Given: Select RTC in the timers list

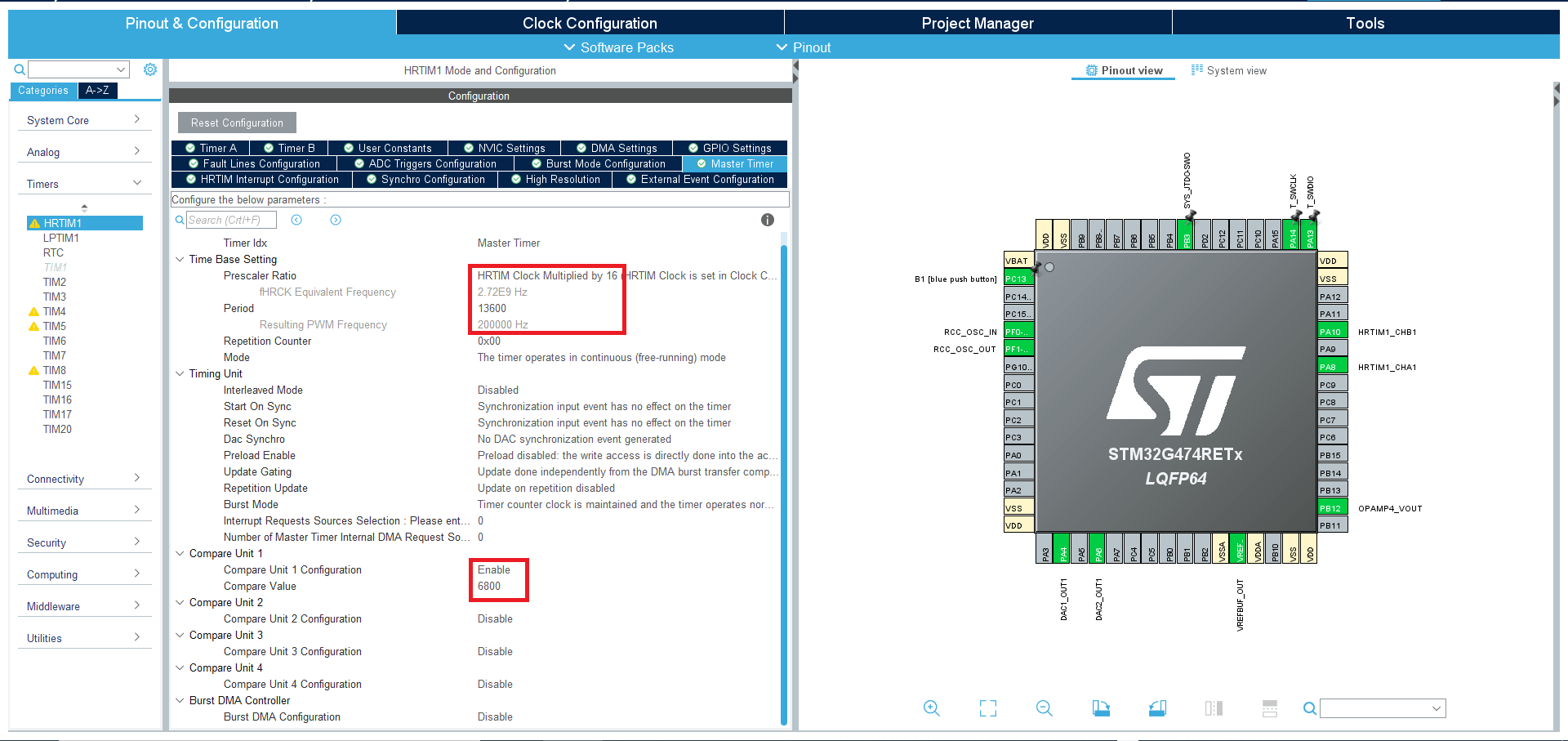Looking at the screenshot, I should pyautogui.click(x=53, y=252).
